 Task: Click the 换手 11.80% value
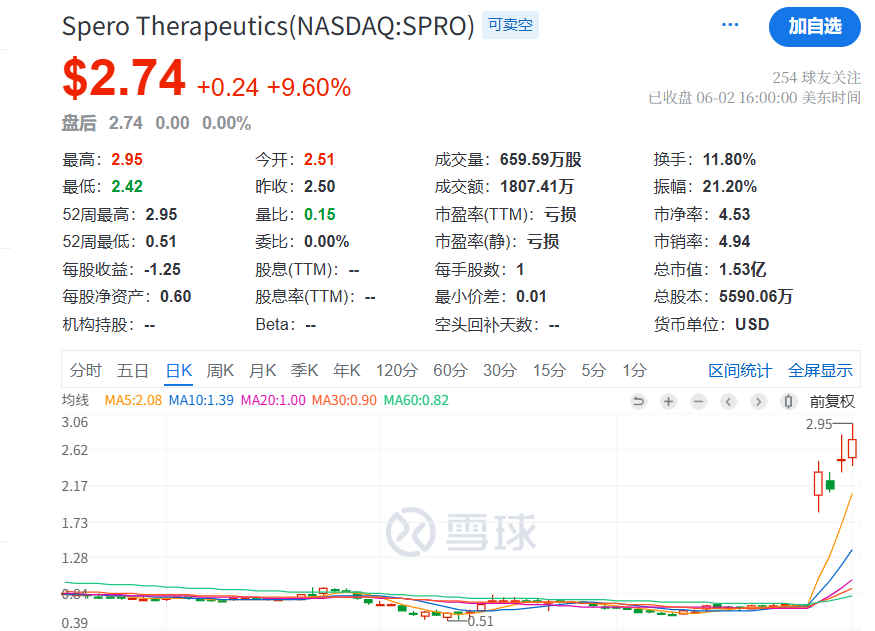[729, 160]
